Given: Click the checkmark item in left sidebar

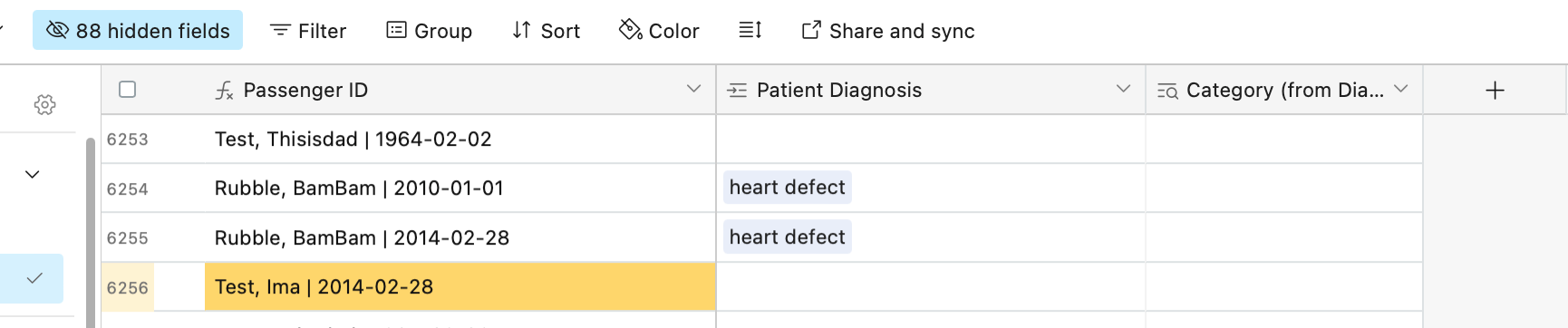Looking at the screenshot, I should tap(33, 278).
